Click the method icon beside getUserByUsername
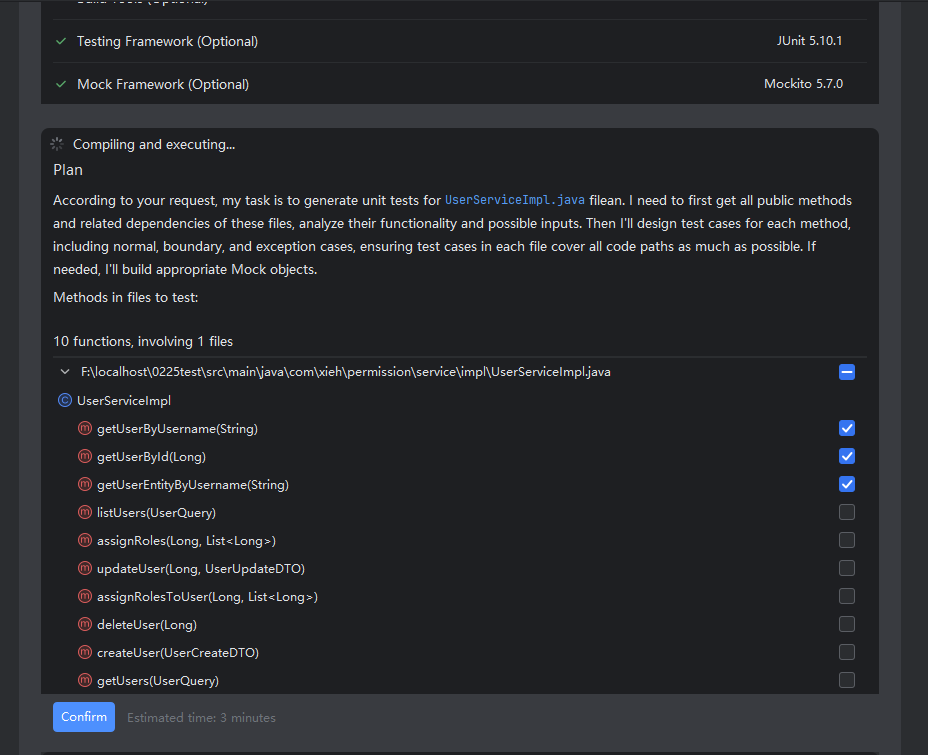The image size is (928, 755). click(85, 429)
